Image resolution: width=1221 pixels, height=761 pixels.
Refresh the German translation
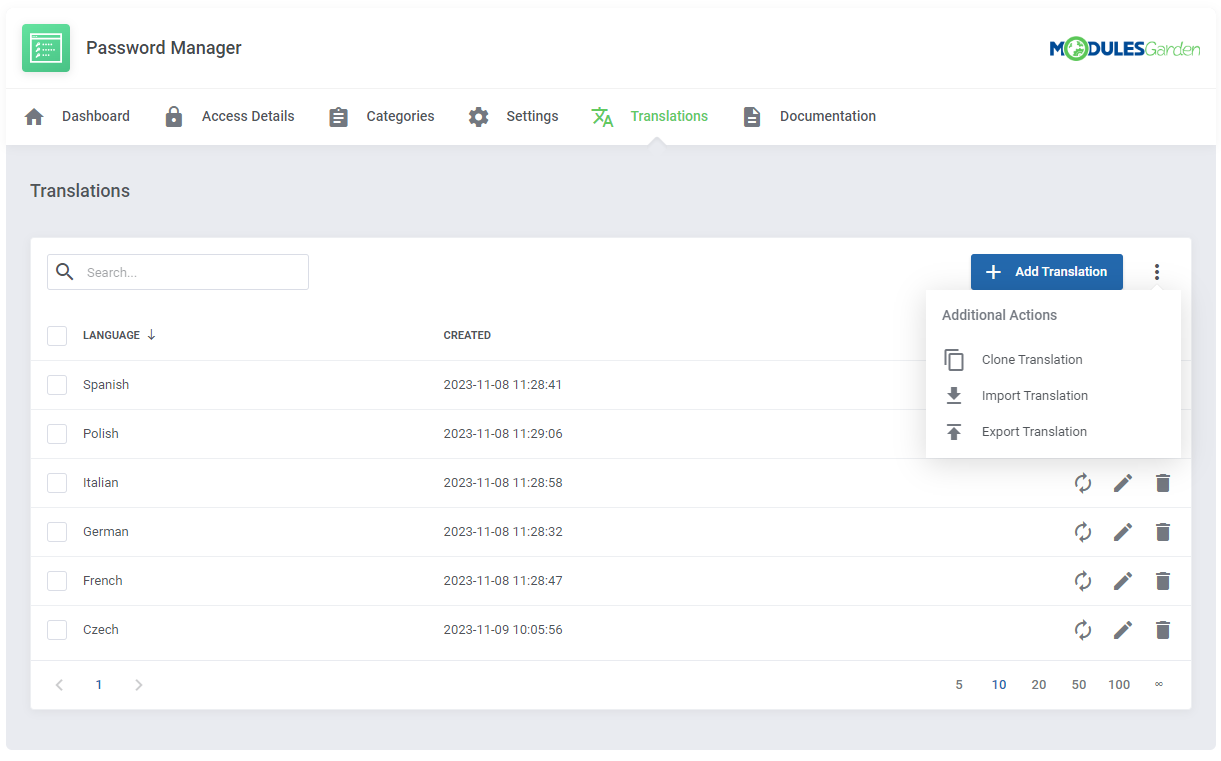(1083, 532)
